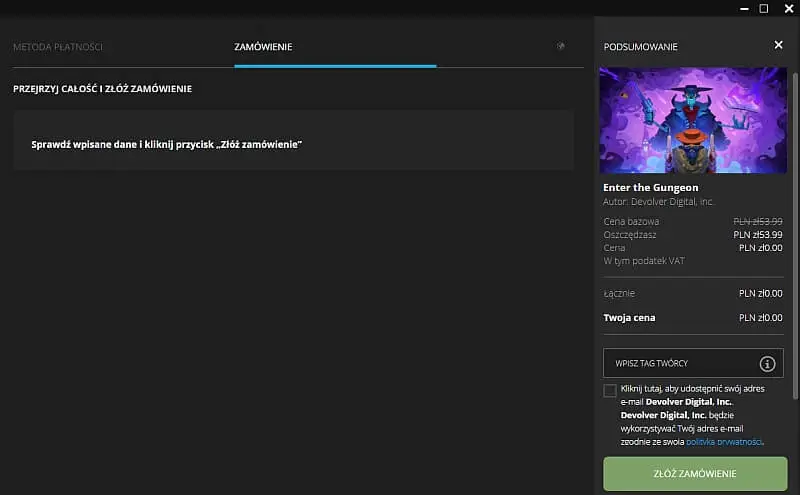Close the Podsumowanie summary panel
This screenshot has width=800, height=495.
pos(778,46)
